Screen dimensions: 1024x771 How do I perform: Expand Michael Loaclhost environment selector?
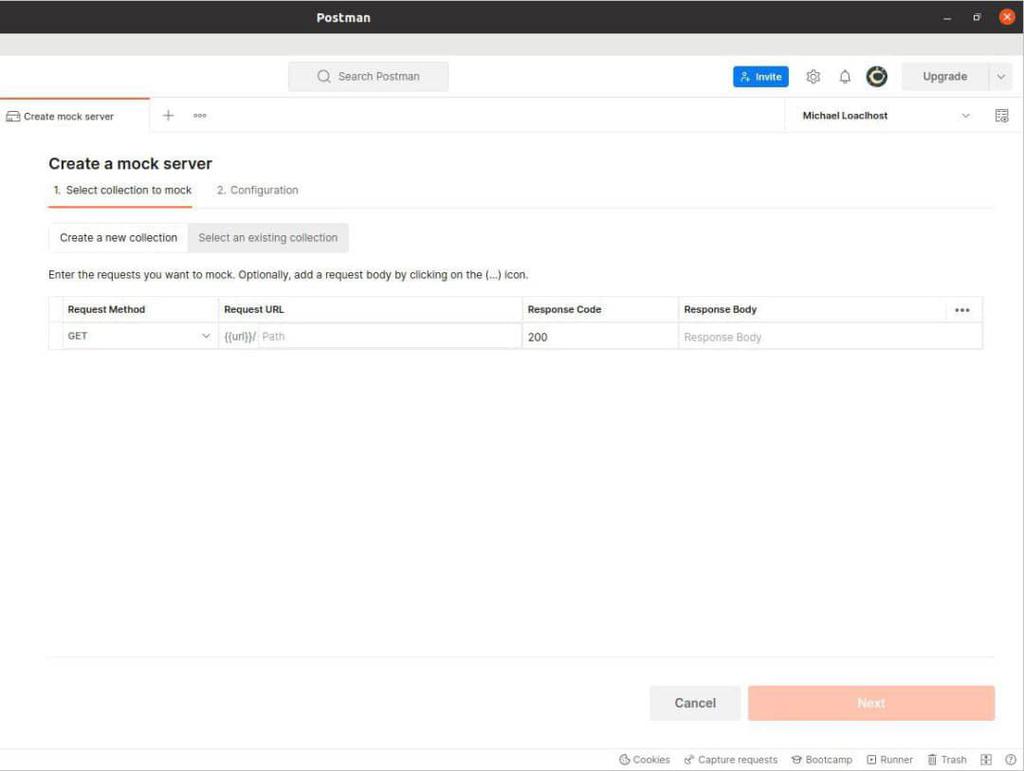(x=886, y=116)
